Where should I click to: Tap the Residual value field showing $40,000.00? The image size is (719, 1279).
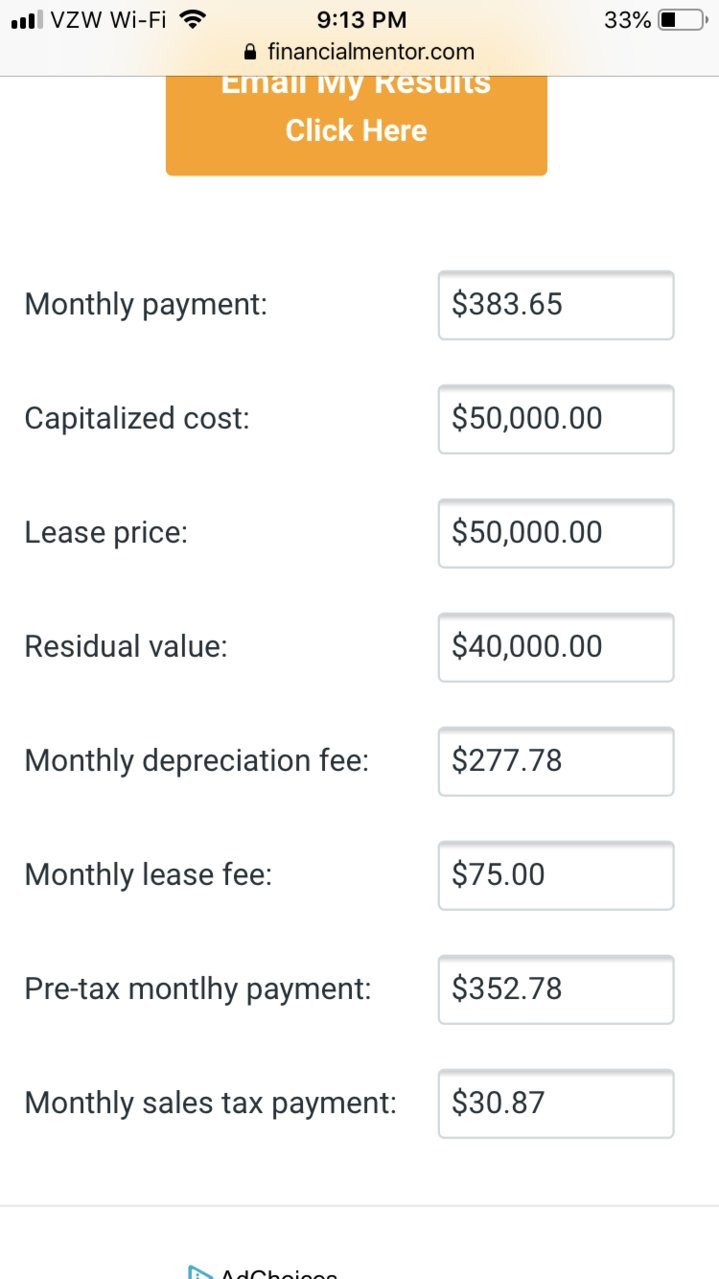[x=556, y=647]
